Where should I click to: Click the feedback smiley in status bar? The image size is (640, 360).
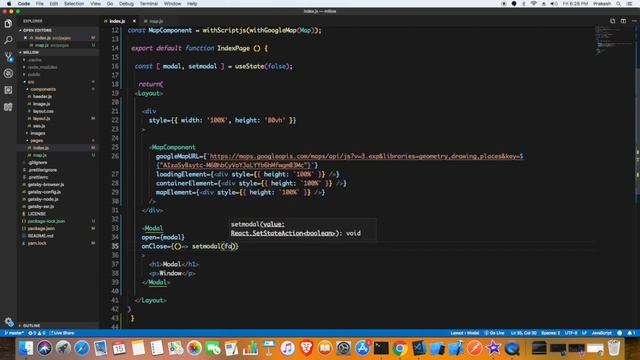tap(620, 333)
